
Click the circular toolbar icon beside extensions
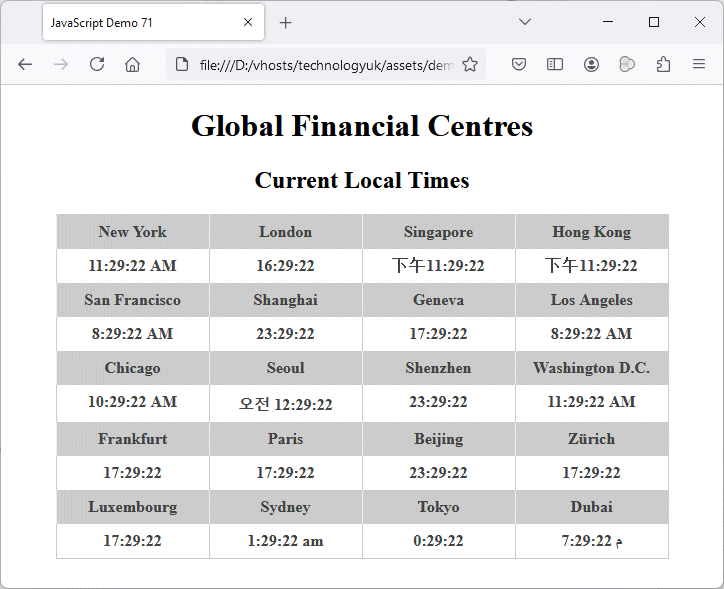[x=627, y=64]
